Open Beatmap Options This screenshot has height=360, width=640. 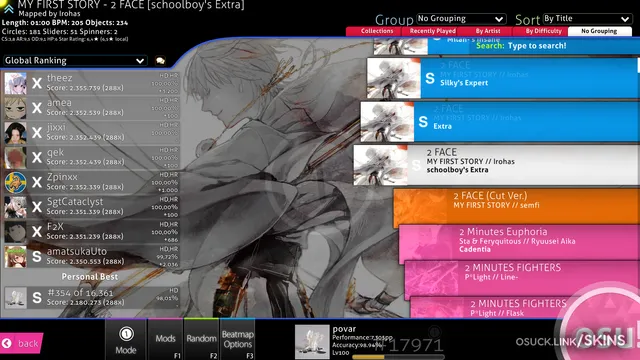click(238, 340)
